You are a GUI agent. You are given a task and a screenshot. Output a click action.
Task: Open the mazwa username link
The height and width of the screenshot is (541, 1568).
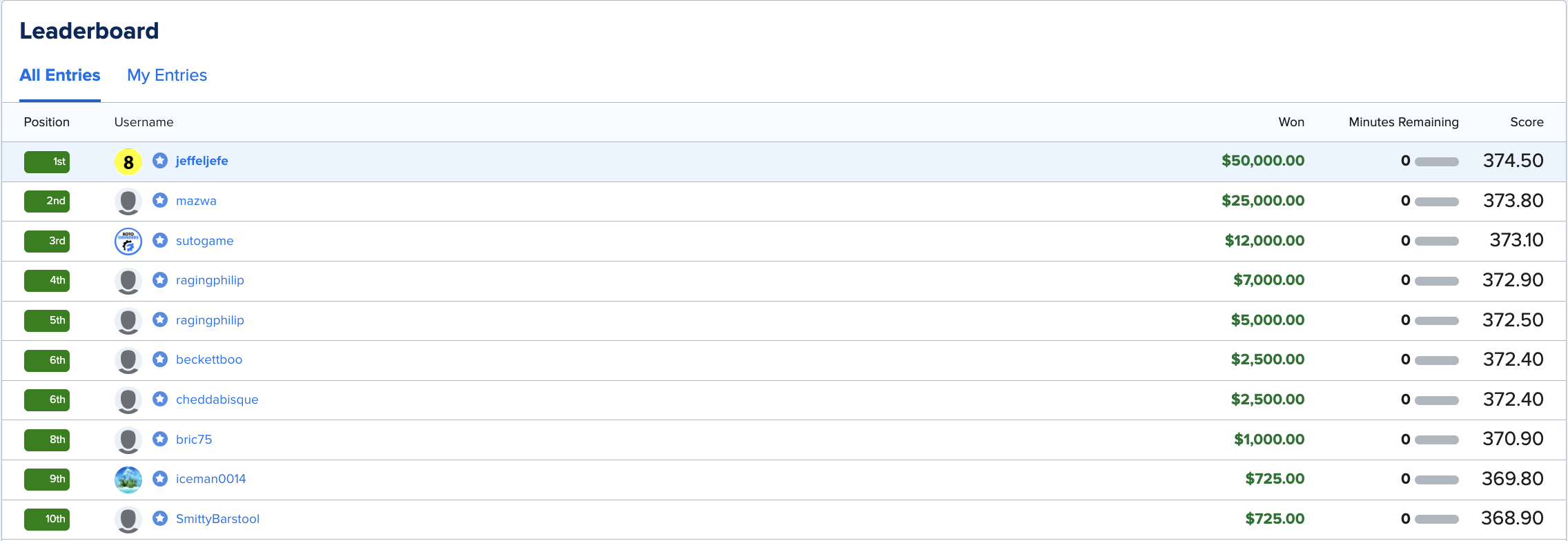click(196, 201)
